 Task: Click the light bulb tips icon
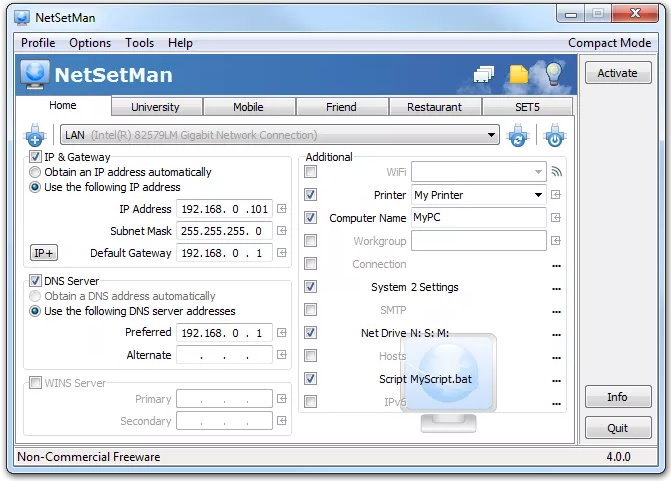pos(554,74)
